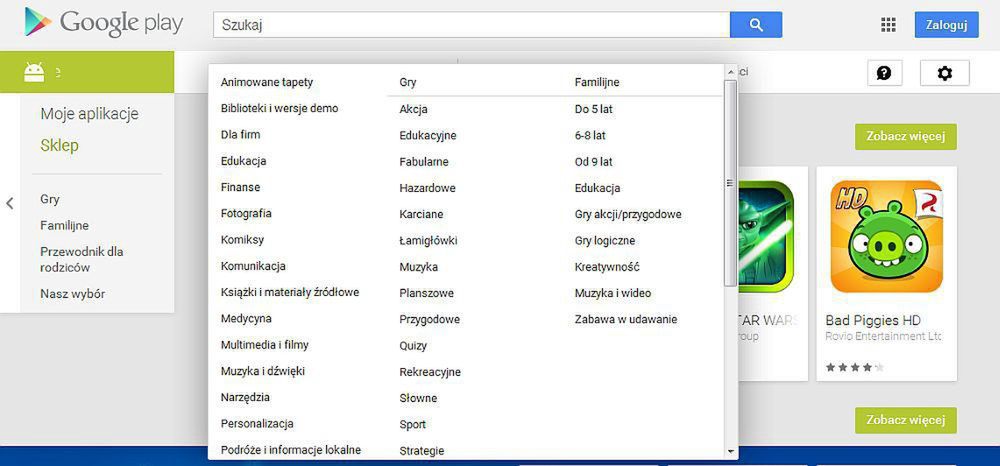Screen dimensions: 1000x466
Task: Focus the Szukaj search field
Action: coord(471,25)
